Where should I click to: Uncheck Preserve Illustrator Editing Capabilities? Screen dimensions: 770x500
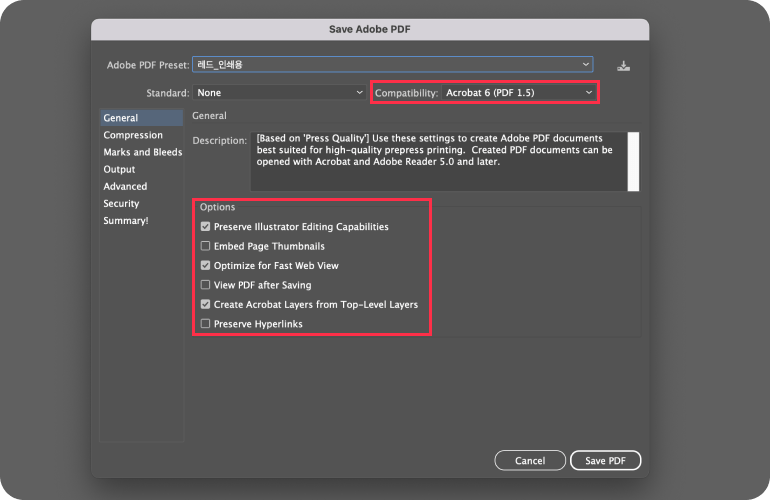tap(206, 227)
